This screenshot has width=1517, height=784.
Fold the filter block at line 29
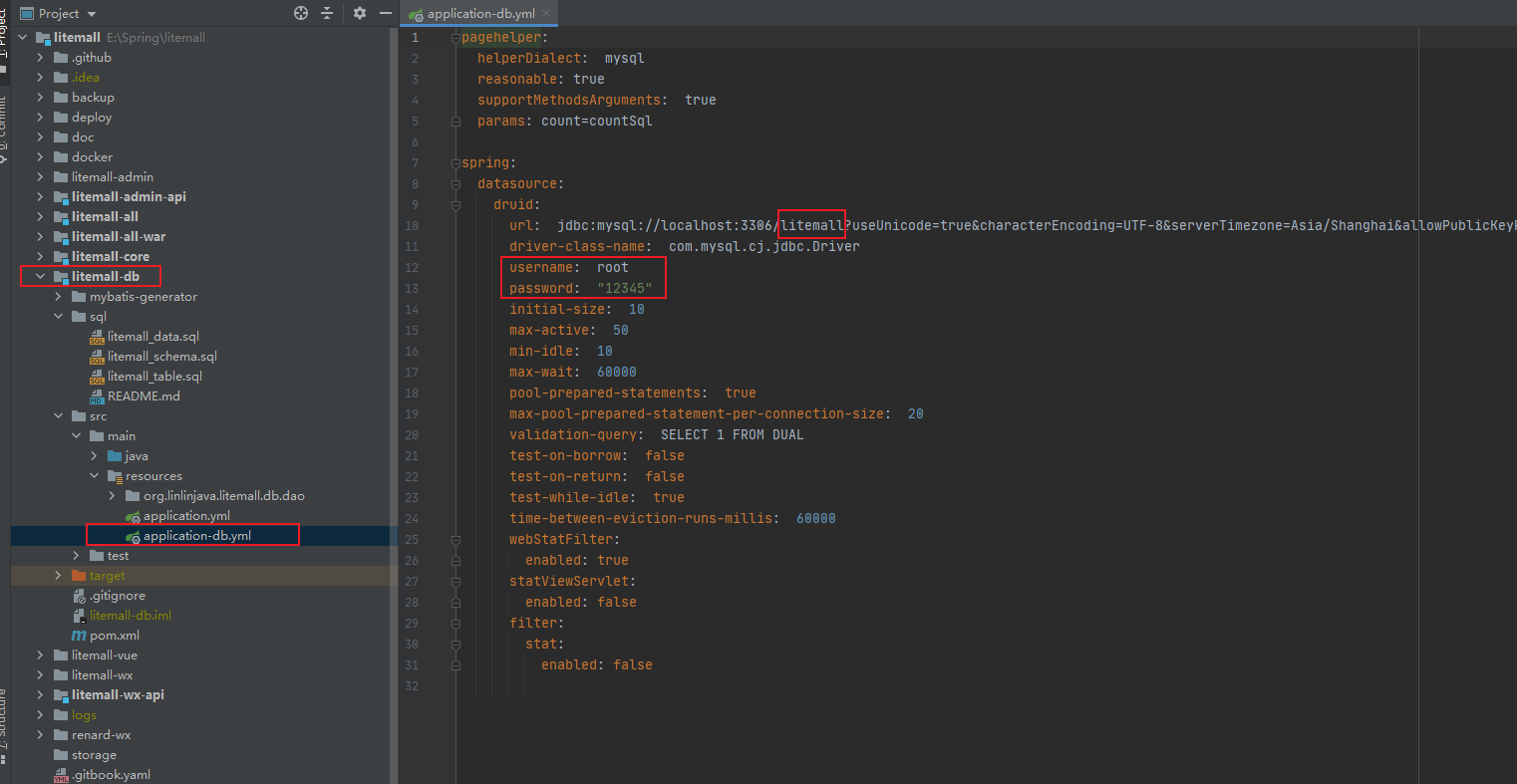[455, 623]
